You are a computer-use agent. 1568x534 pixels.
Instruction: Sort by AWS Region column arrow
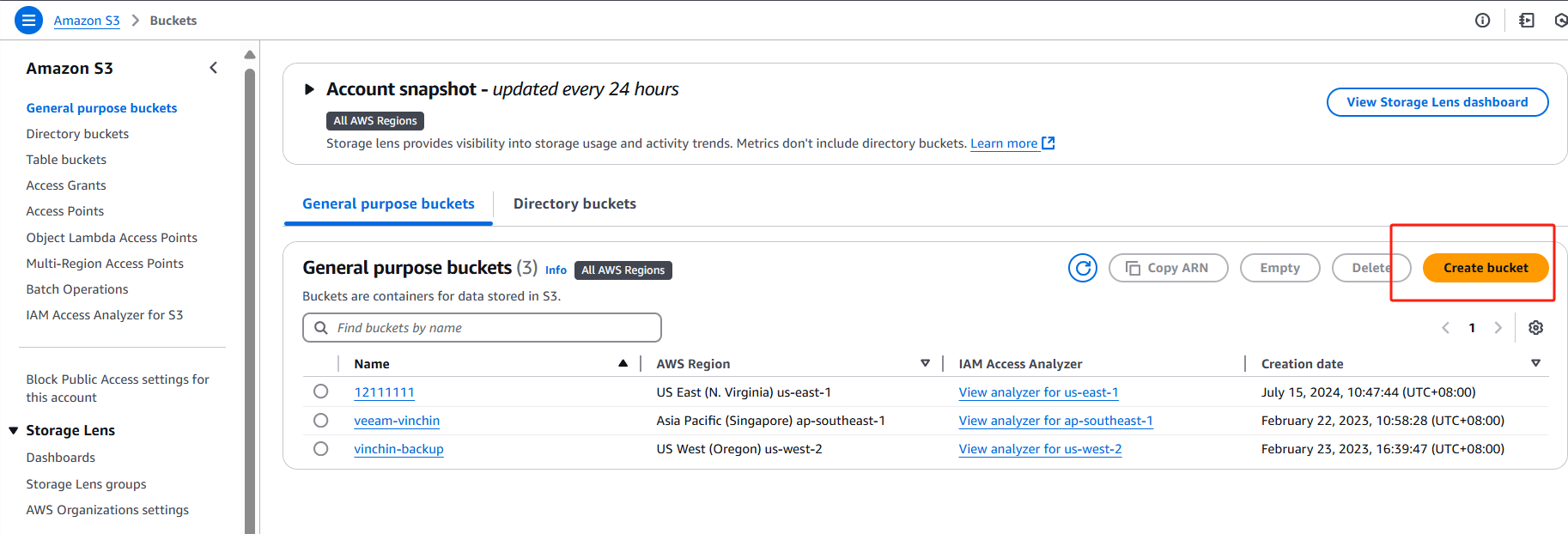click(926, 364)
